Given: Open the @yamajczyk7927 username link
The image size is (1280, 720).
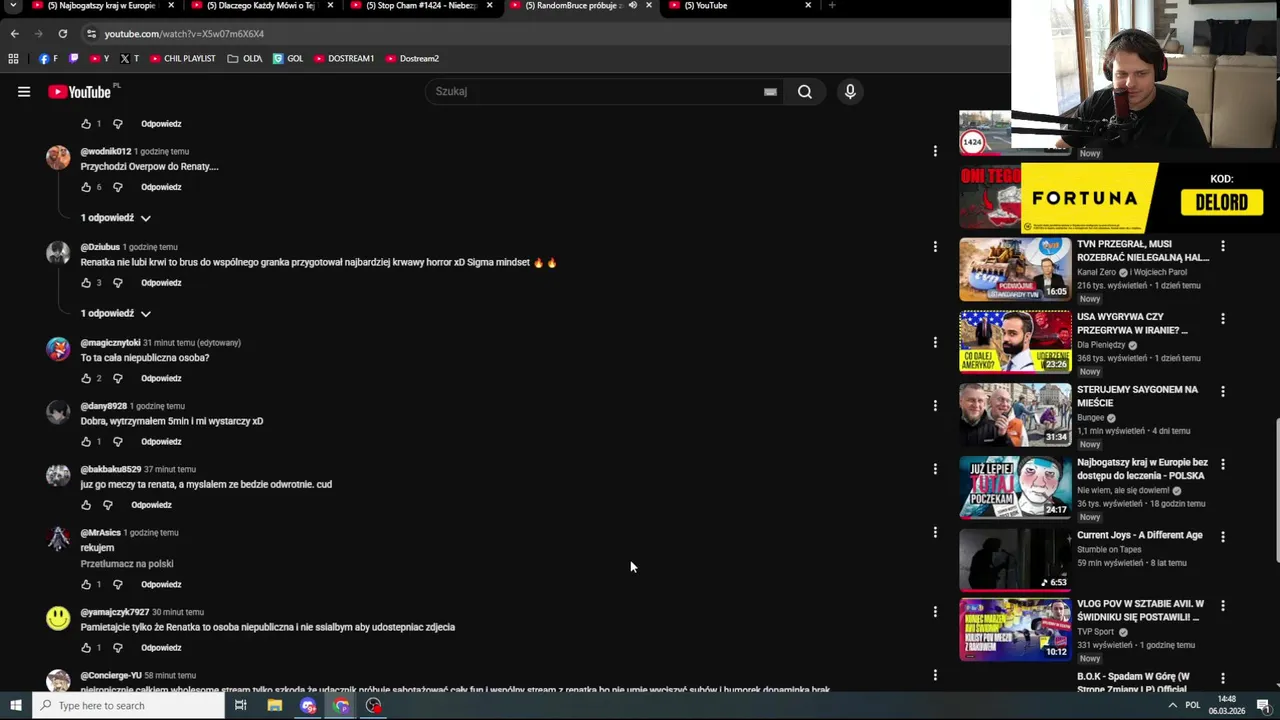Looking at the screenshot, I should click(x=115, y=612).
